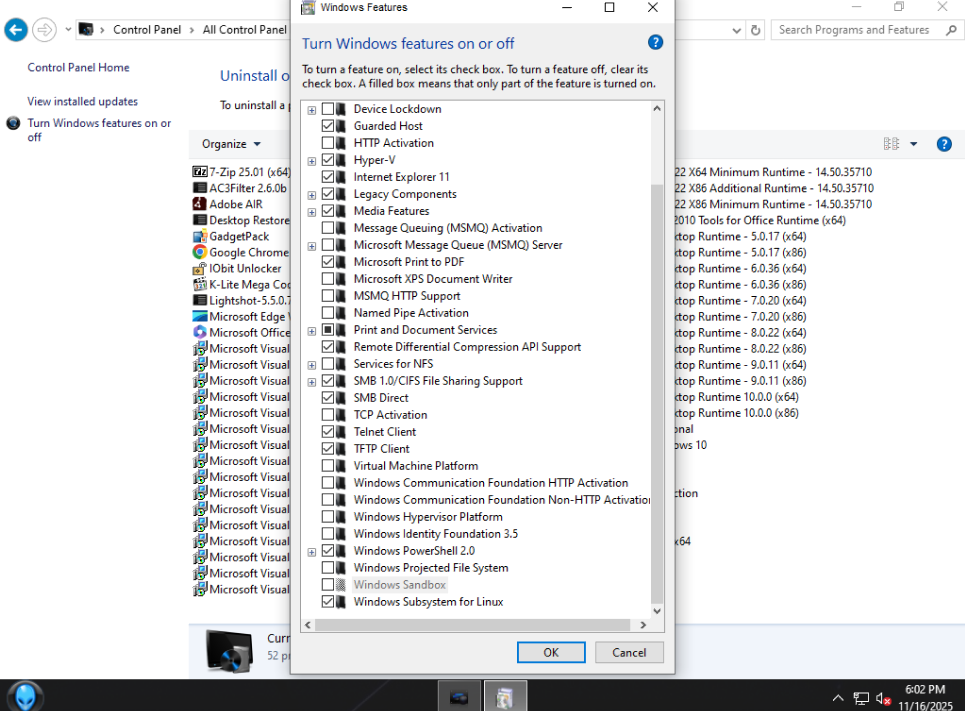Click the features list vertical scrollbar

coord(657,394)
